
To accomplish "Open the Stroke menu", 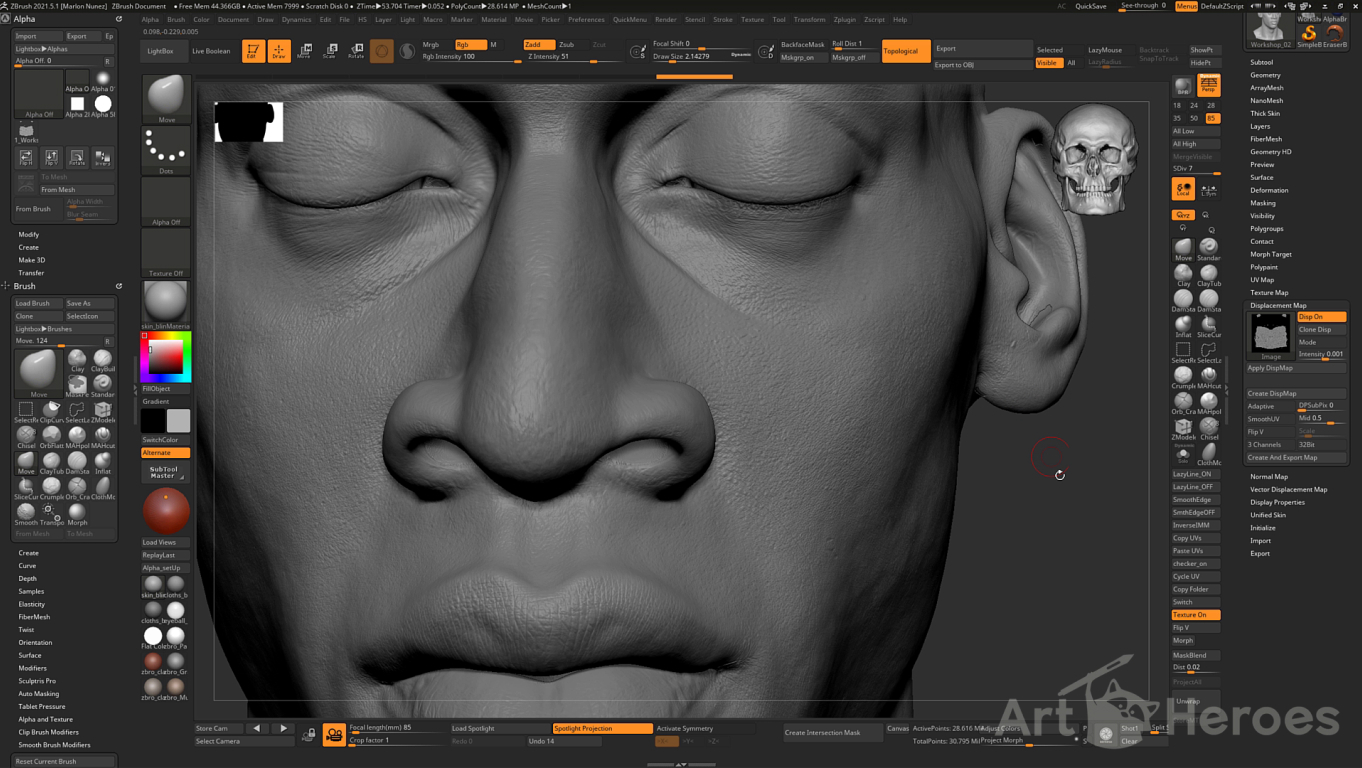I will (723, 19).
